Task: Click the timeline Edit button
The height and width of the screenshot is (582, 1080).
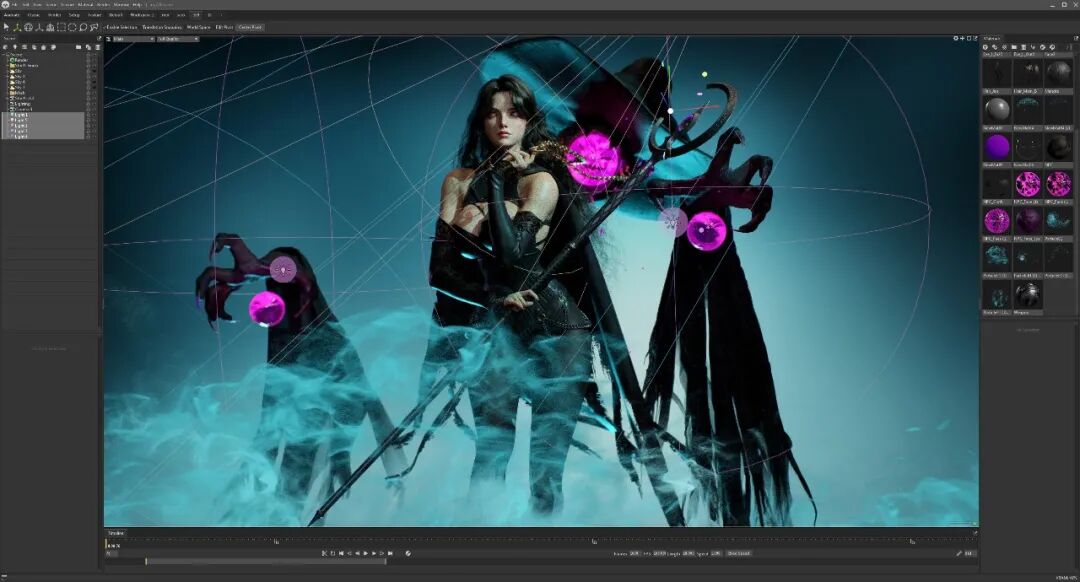Action: click(x=969, y=553)
